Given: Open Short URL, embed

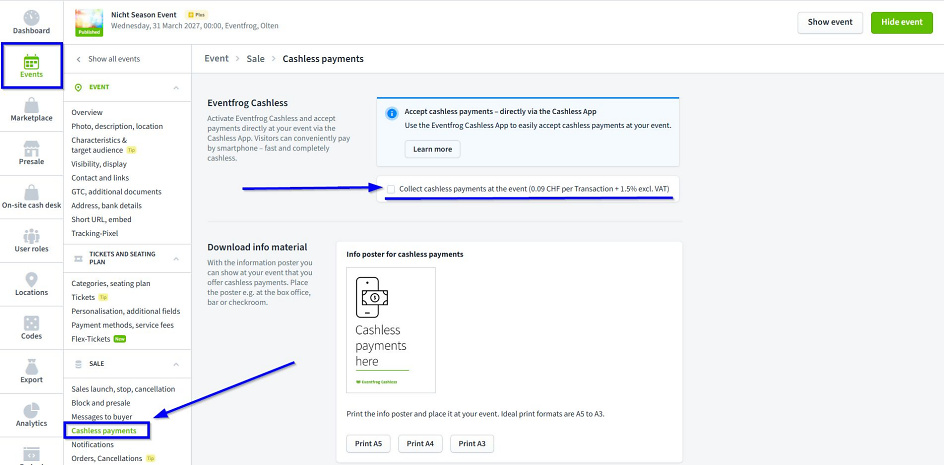Looking at the screenshot, I should (x=101, y=219).
